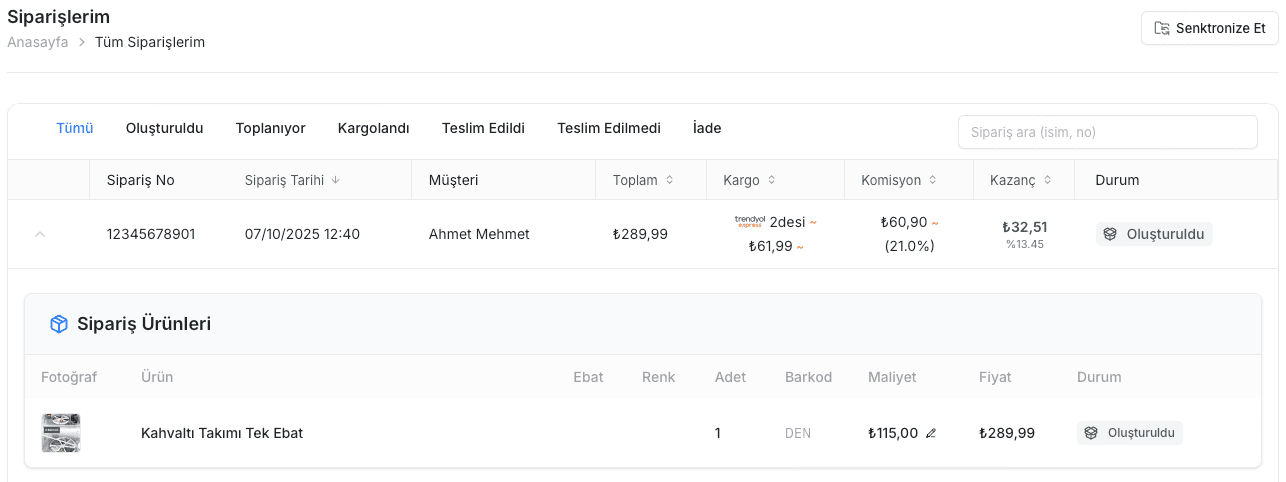Click the tilde marker next to 2desi
Image resolution: width=1286 pixels, height=482 pixels.
(813, 222)
